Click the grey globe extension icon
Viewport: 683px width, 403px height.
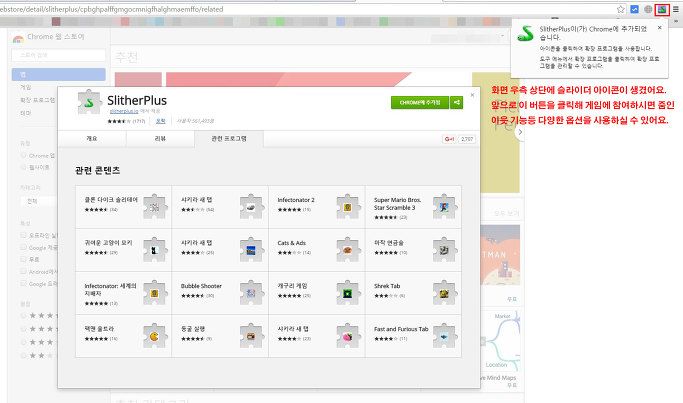click(648, 9)
